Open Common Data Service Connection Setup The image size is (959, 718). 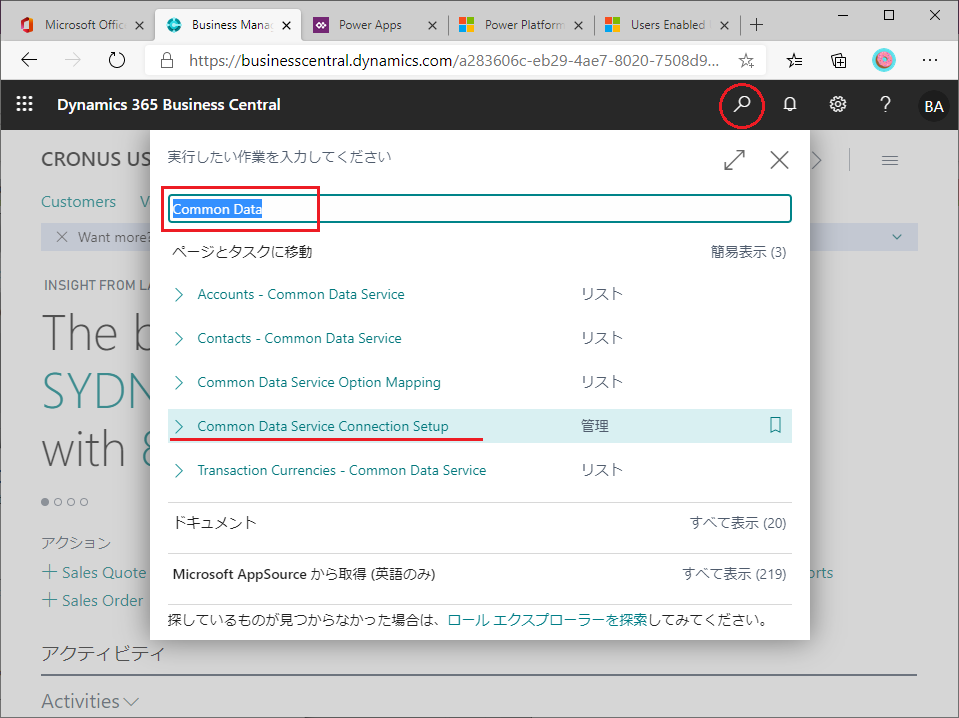tap(322, 426)
